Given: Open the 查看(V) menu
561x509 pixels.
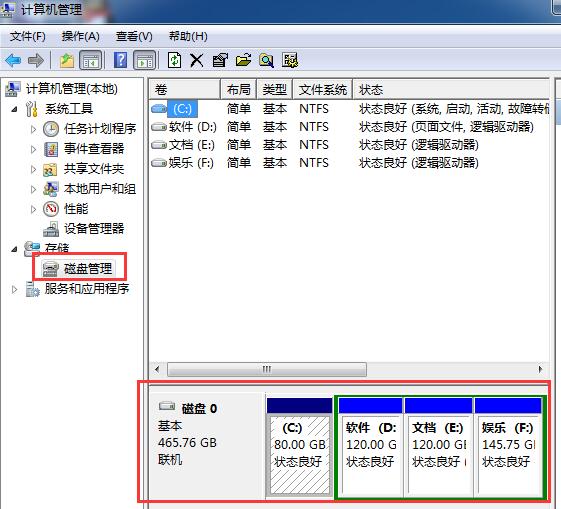Looking at the screenshot, I should coord(134,36).
